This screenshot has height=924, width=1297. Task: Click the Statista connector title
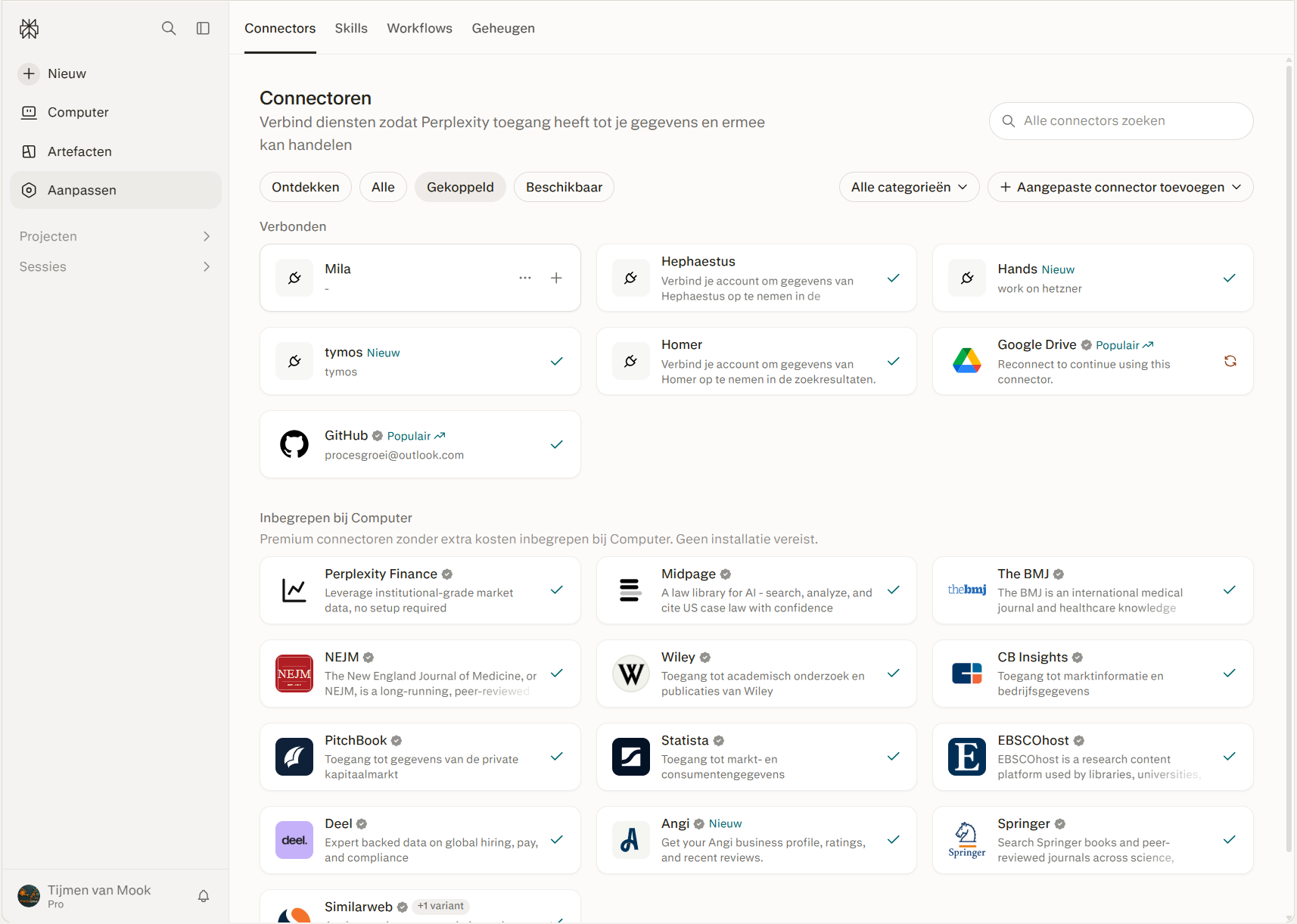click(x=685, y=741)
